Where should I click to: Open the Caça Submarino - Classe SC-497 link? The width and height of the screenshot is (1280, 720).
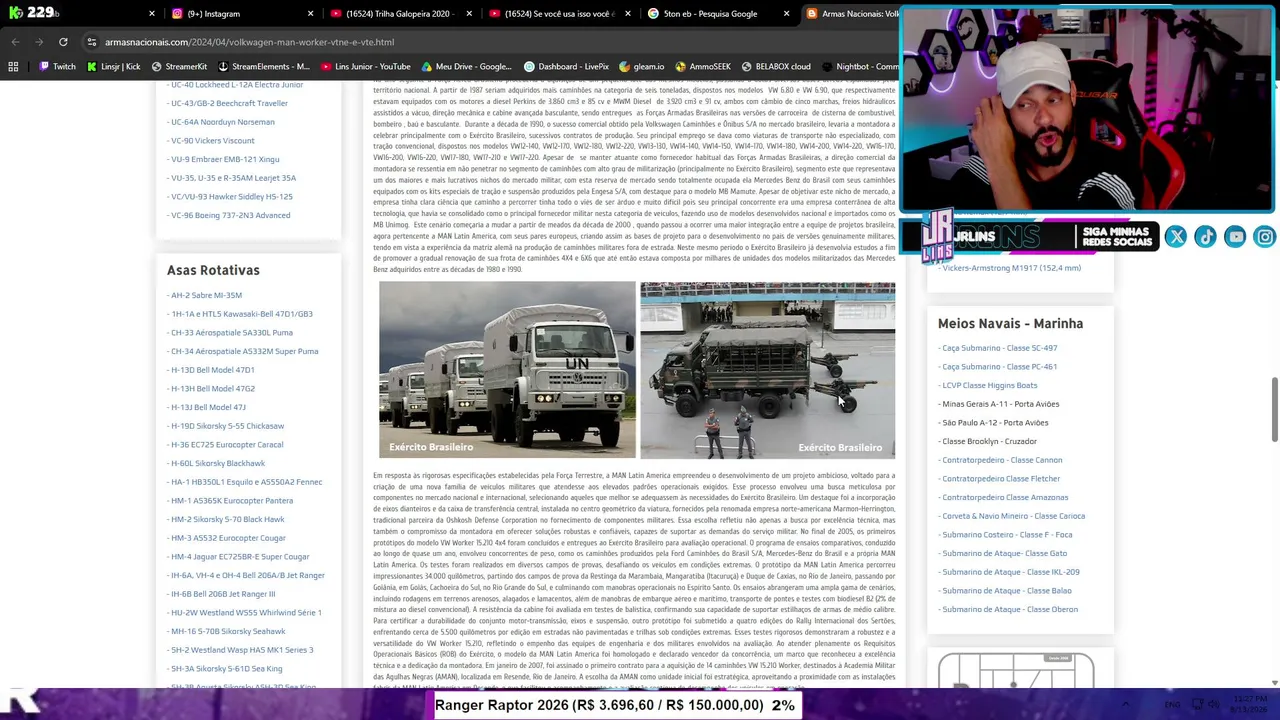[999, 348]
